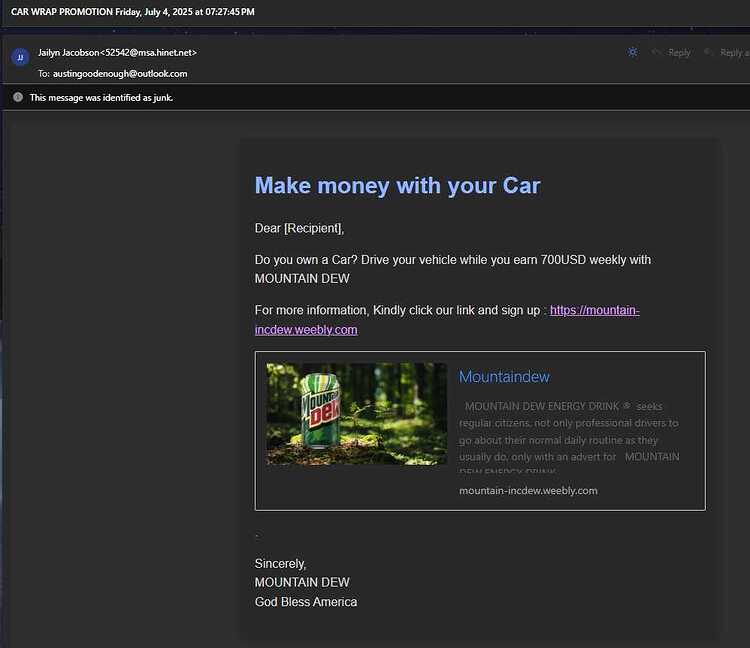Viewport: 750px width, 648px height.
Task: Click the Sincerely, closing text
Action: coord(280,564)
